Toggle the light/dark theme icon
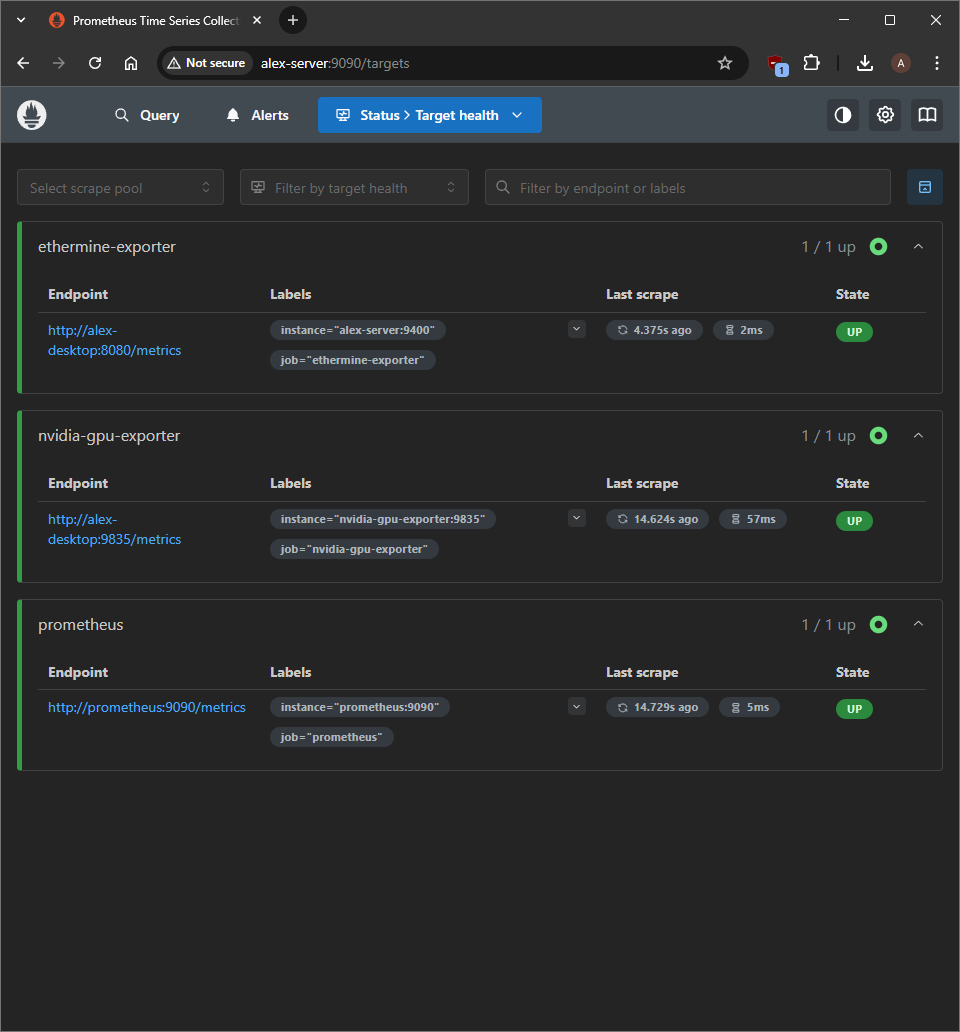Viewport: 960px width, 1032px height. [x=843, y=115]
